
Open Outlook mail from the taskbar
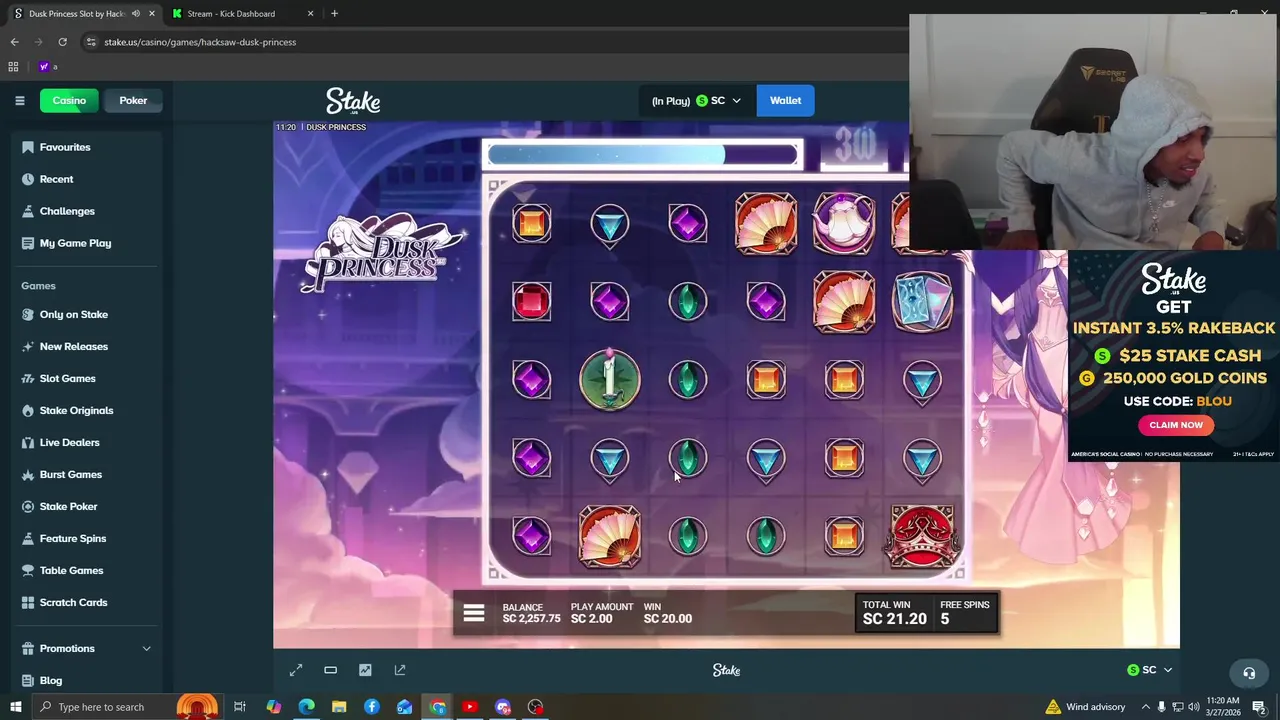(404, 707)
